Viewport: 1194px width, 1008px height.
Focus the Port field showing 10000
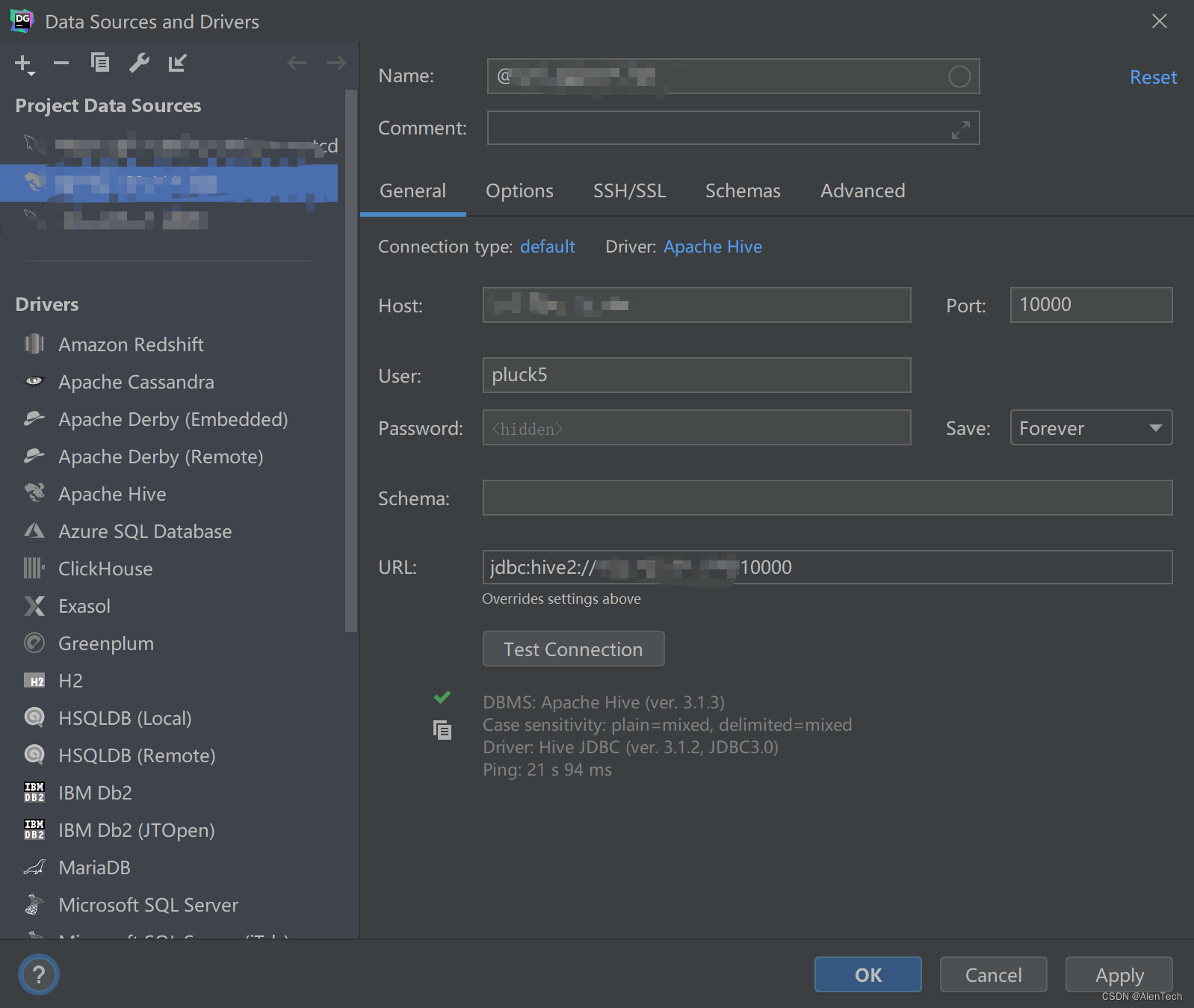[1091, 305]
